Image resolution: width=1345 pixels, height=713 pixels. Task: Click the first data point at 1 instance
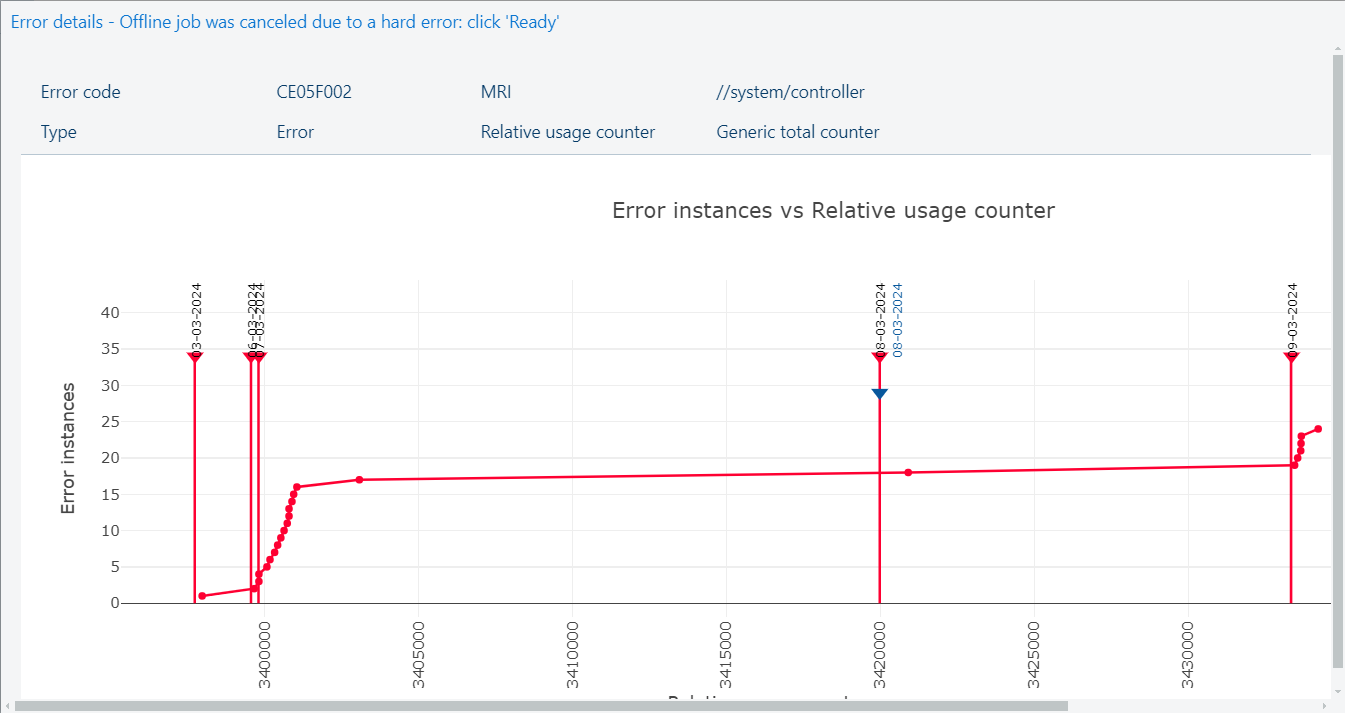202,596
